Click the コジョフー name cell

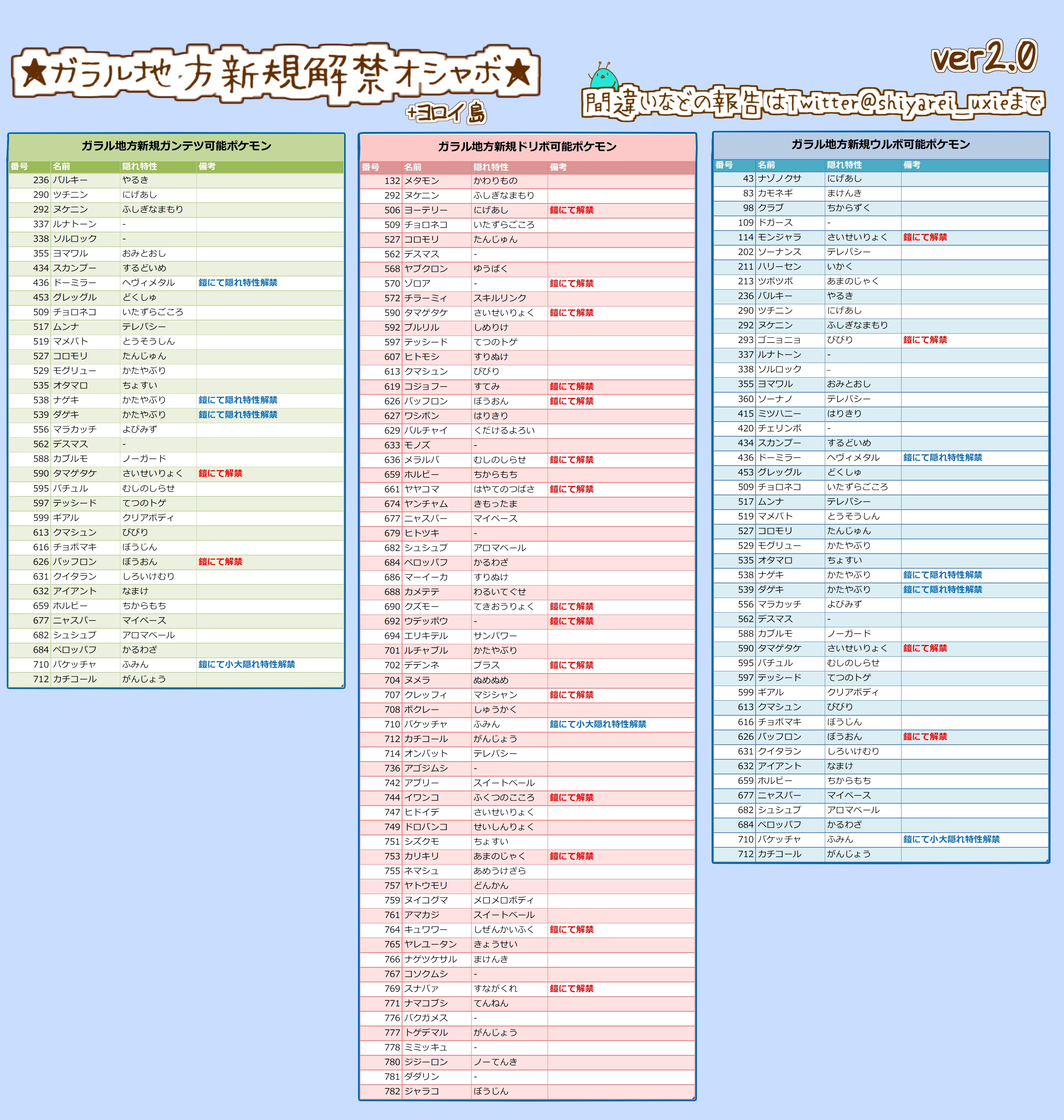(426, 387)
